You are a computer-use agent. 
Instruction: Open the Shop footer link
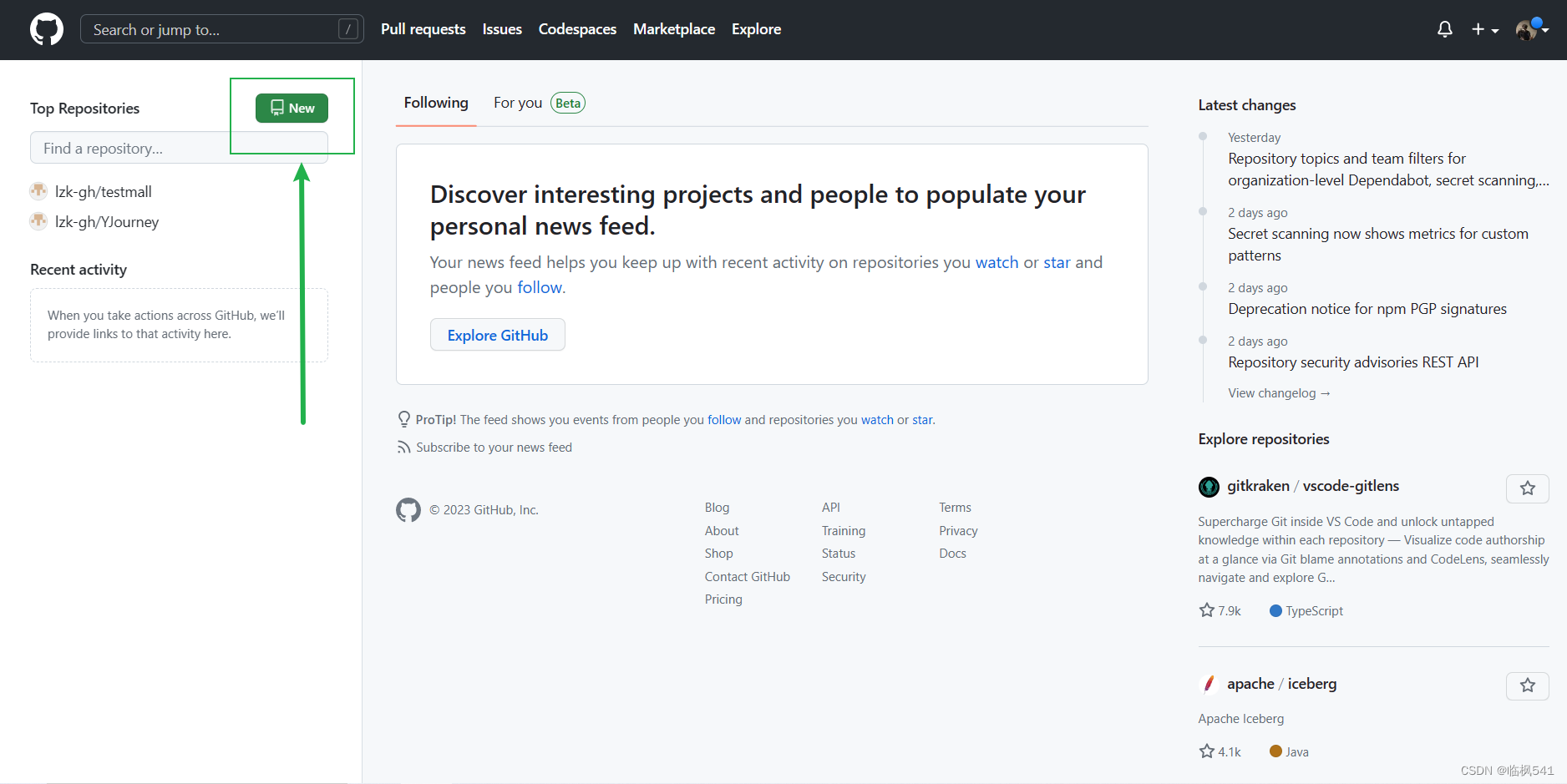pyautogui.click(x=718, y=554)
